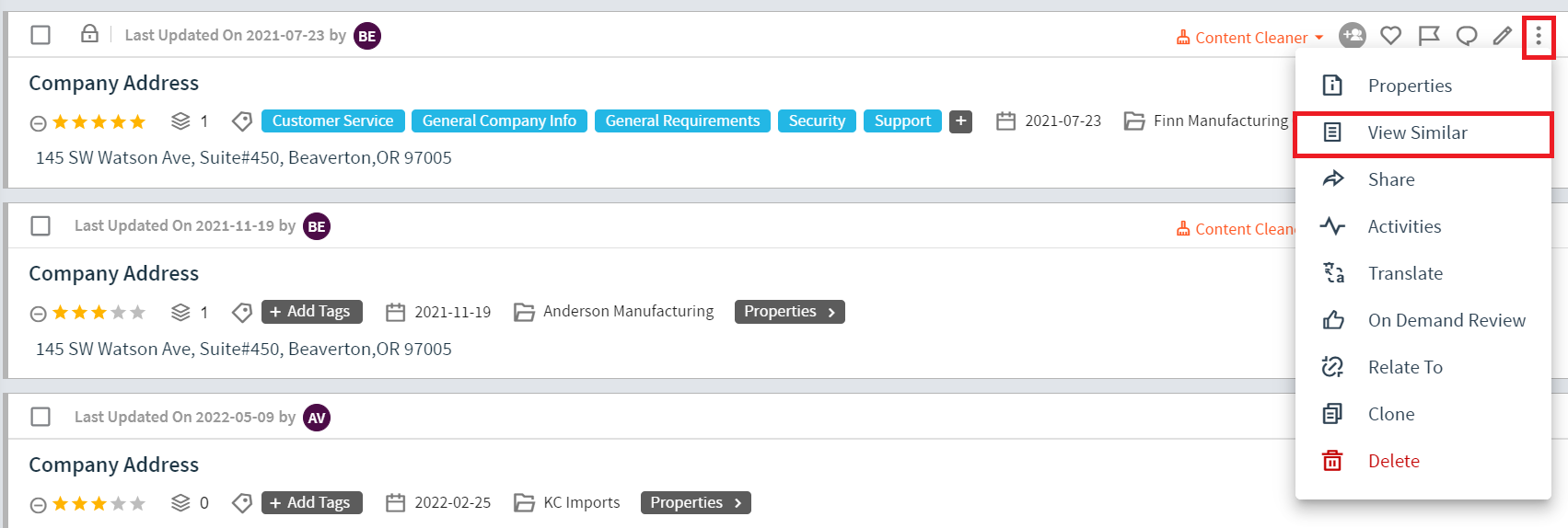The height and width of the screenshot is (528, 1568).
Task: Click the flag icon in first record
Action: pyautogui.click(x=1428, y=36)
